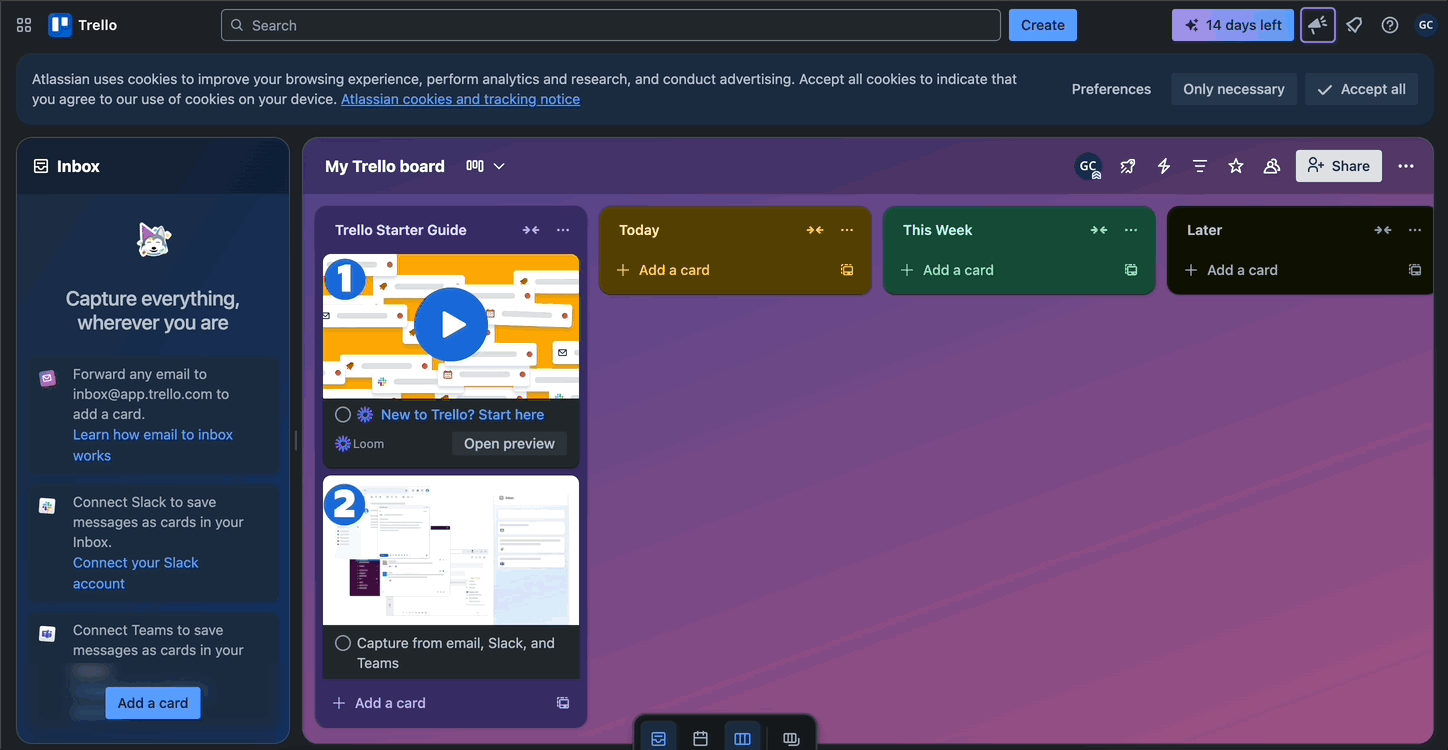Mark New to Trello card complete

(343, 415)
